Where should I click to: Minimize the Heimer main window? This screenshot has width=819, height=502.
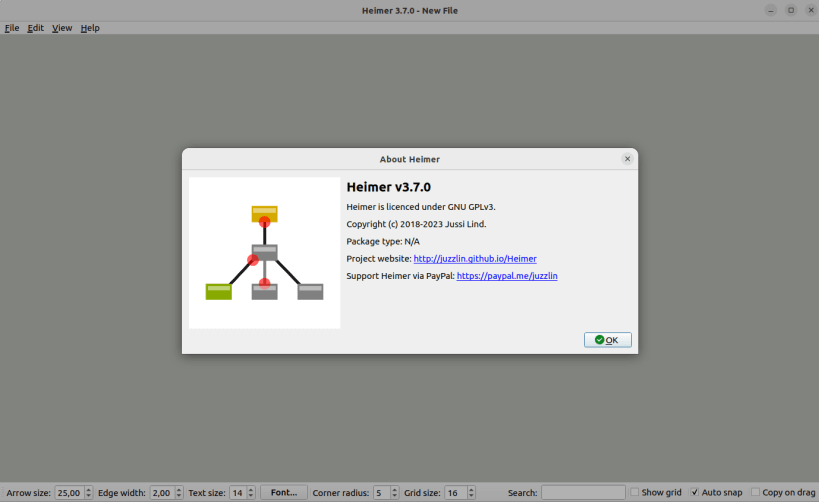(771, 10)
